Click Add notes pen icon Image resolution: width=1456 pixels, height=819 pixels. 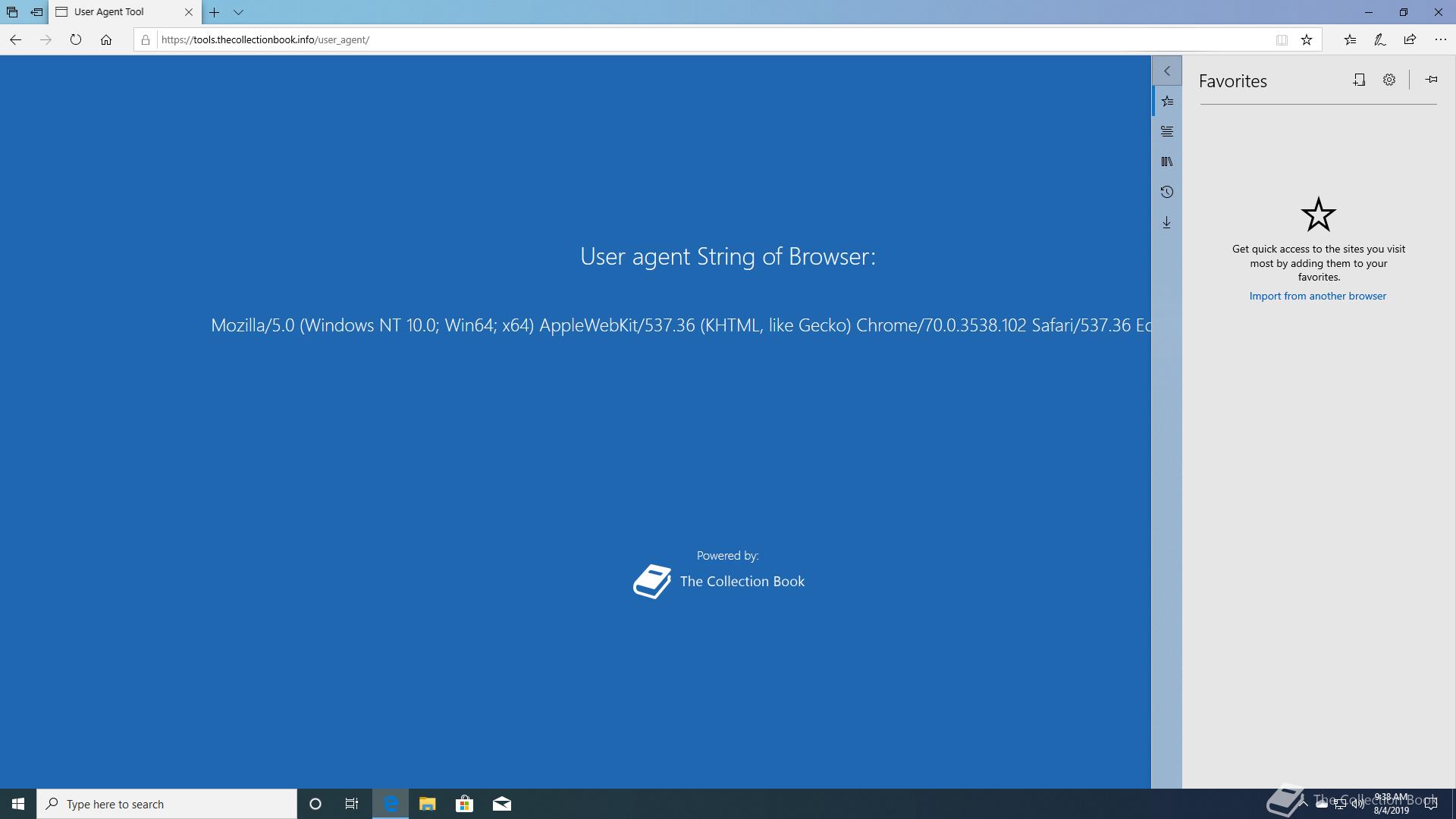point(1379,39)
